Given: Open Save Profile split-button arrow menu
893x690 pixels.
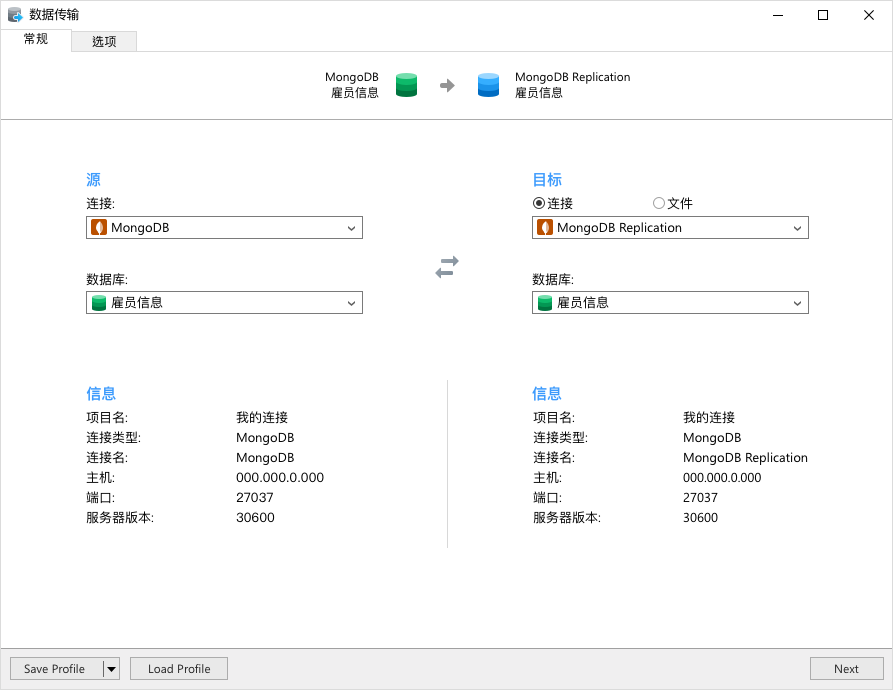Looking at the screenshot, I should (x=111, y=669).
